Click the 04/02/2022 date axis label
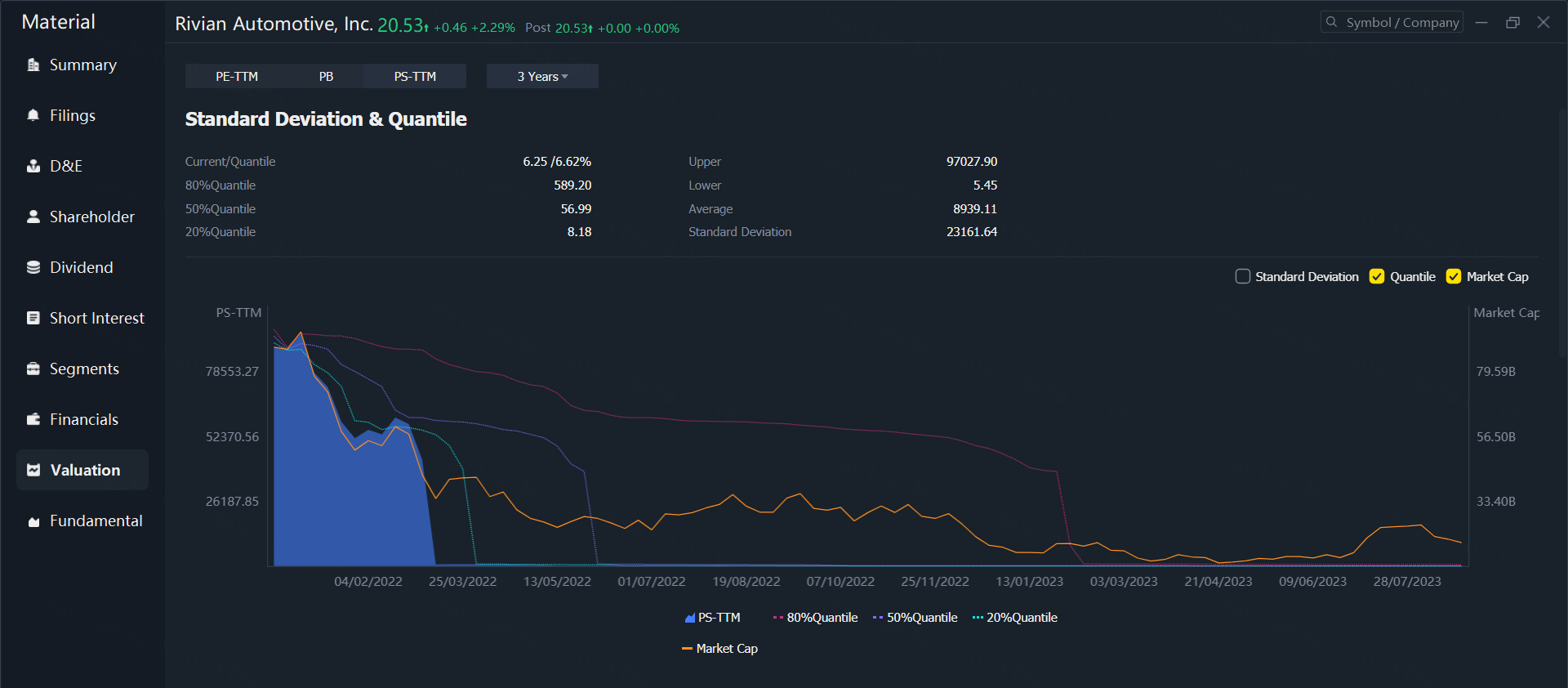The image size is (1568, 688). click(368, 582)
